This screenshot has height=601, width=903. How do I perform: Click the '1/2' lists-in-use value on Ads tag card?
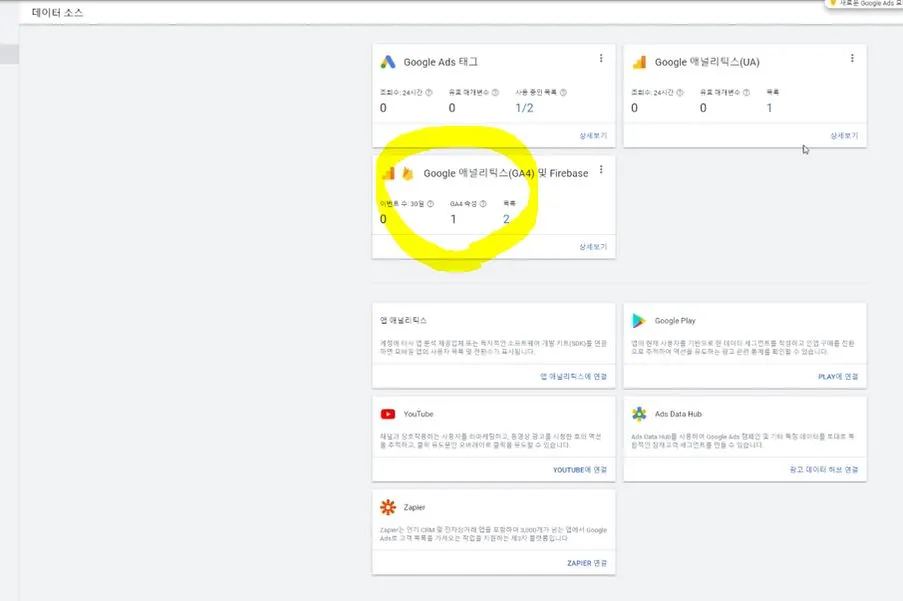click(524, 108)
